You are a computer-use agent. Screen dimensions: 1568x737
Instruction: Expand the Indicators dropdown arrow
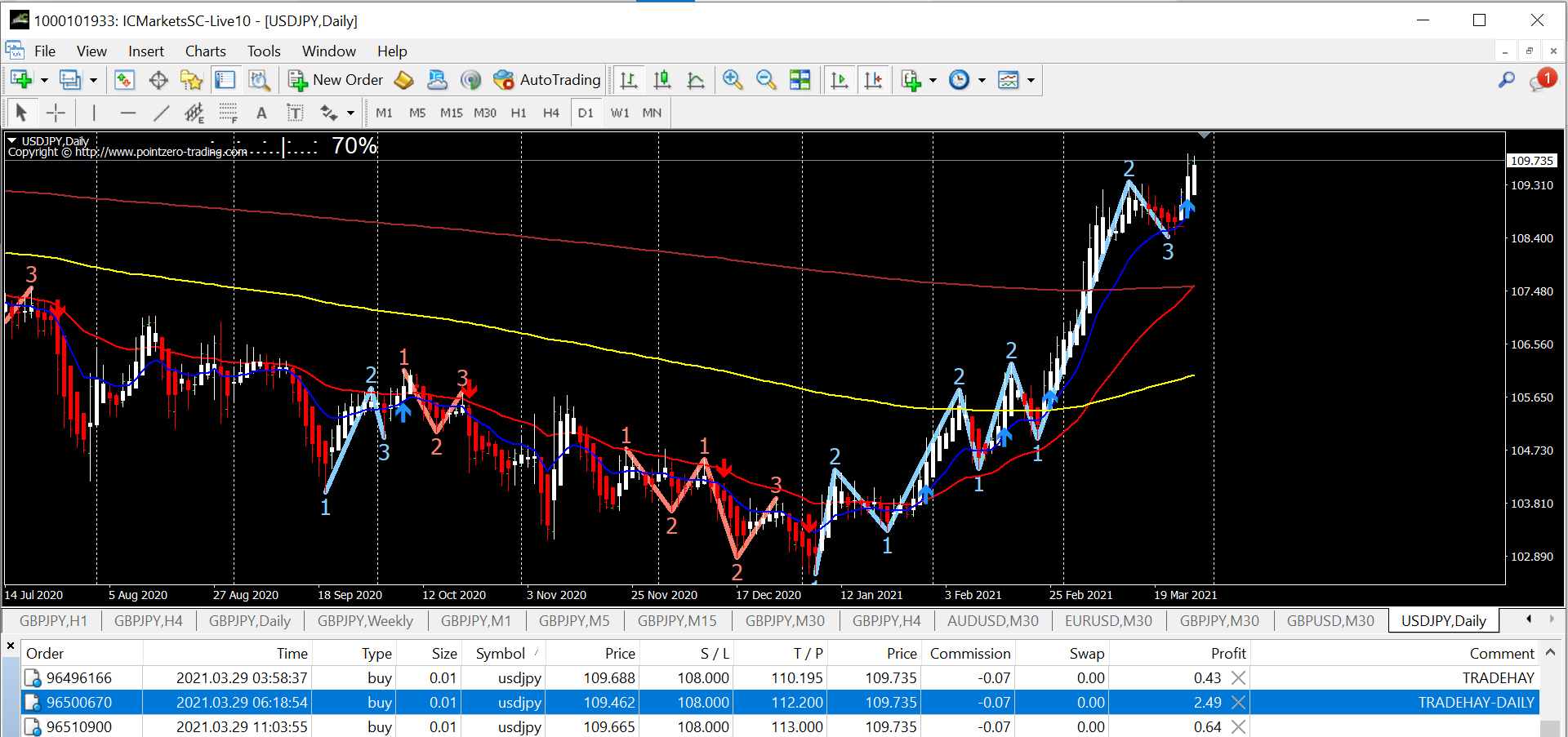[x=933, y=80]
